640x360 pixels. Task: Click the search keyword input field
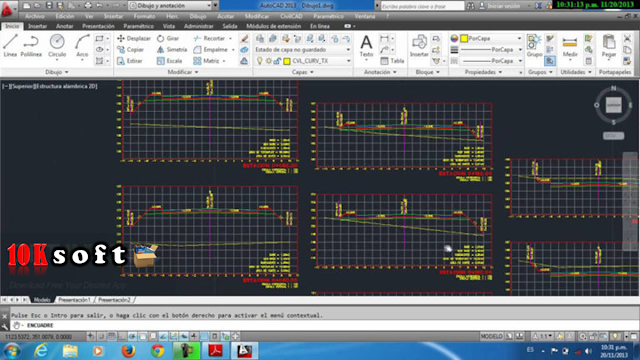click(422, 6)
